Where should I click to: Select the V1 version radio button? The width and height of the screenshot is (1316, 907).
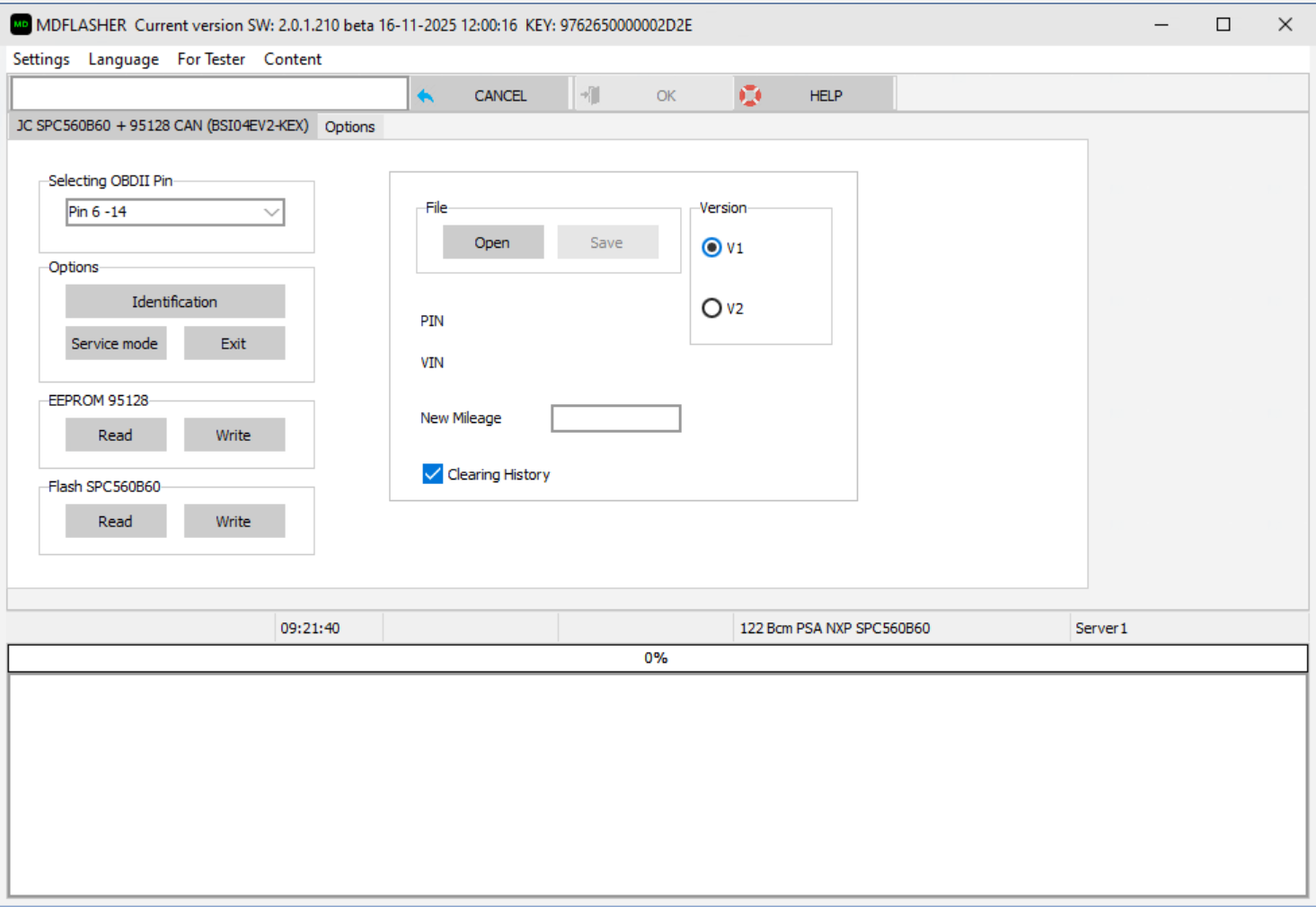click(711, 248)
